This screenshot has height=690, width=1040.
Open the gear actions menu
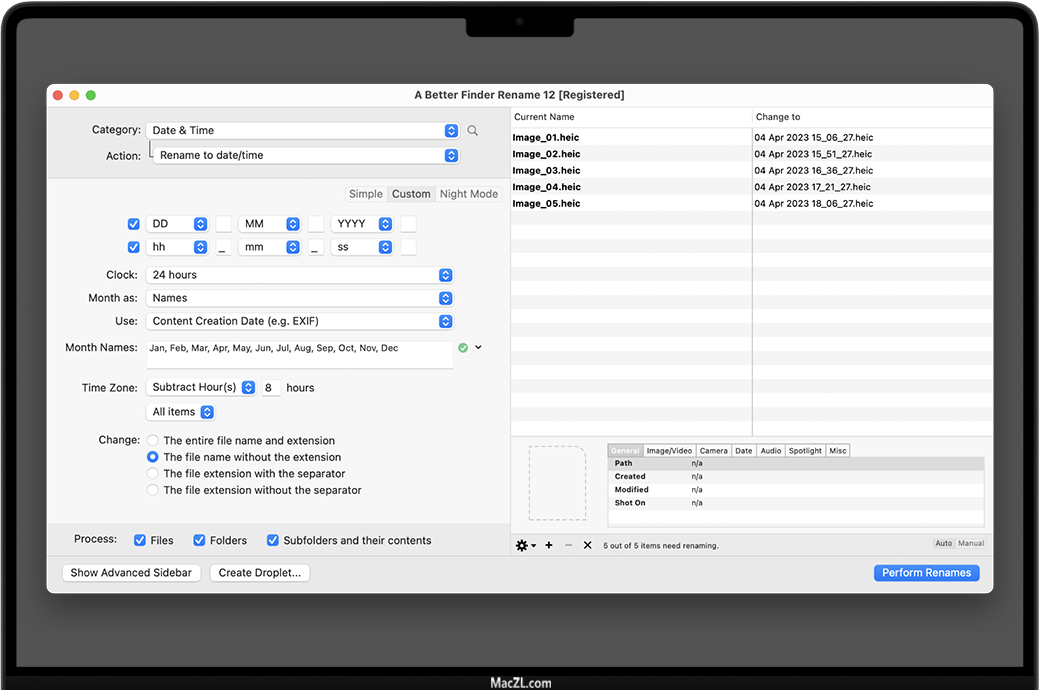pyautogui.click(x=524, y=545)
